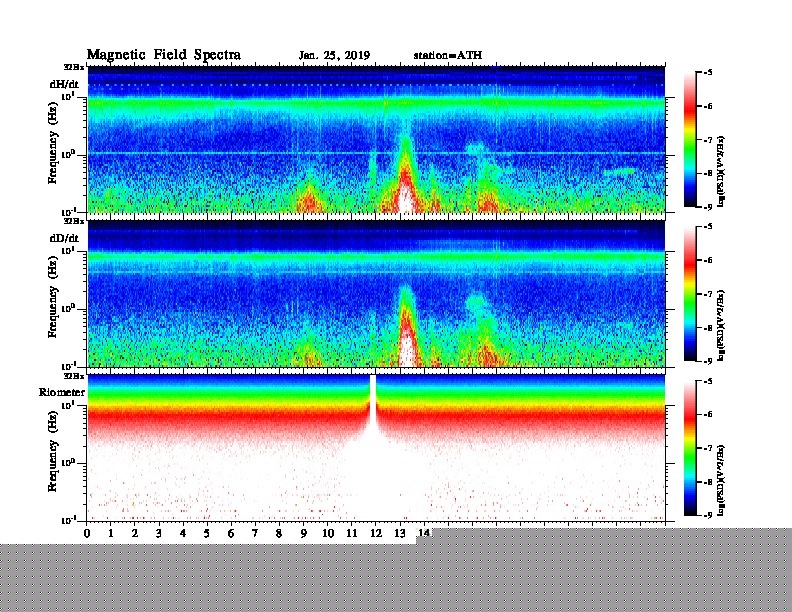Click the "-9" tick on the dH/dt colorbar

point(708,207)
